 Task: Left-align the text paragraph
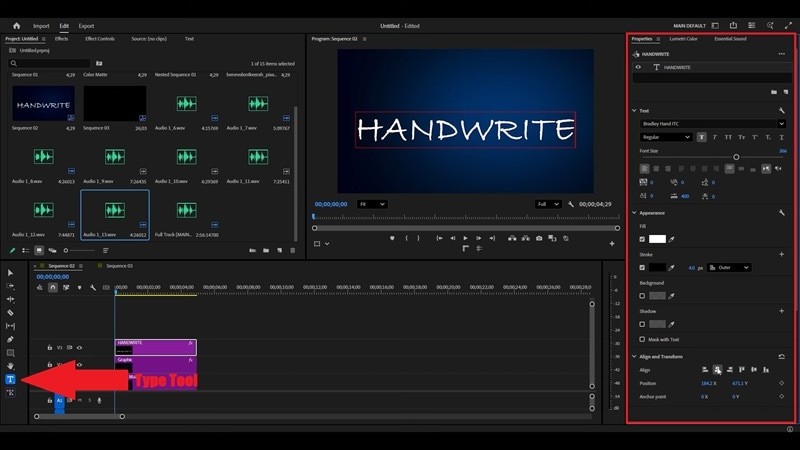645,168
